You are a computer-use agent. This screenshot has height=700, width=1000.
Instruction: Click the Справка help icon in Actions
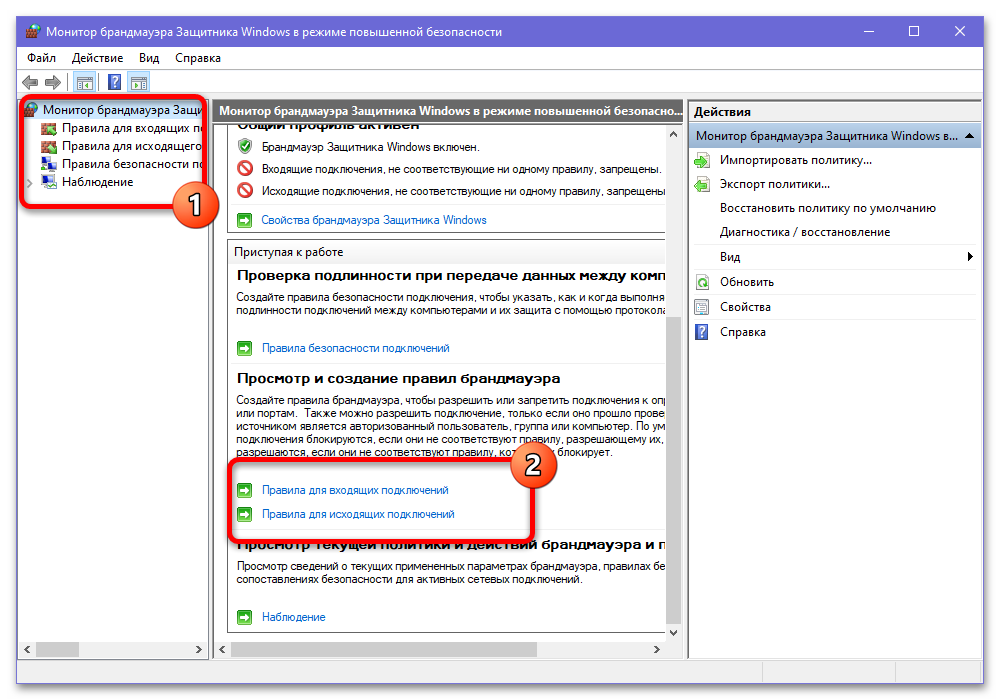point(702,332)
